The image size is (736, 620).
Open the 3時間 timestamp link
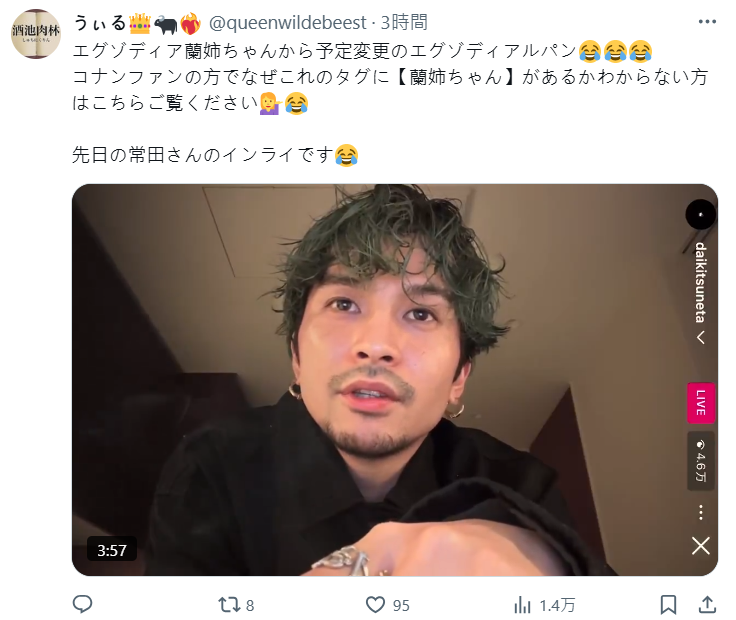404,23
